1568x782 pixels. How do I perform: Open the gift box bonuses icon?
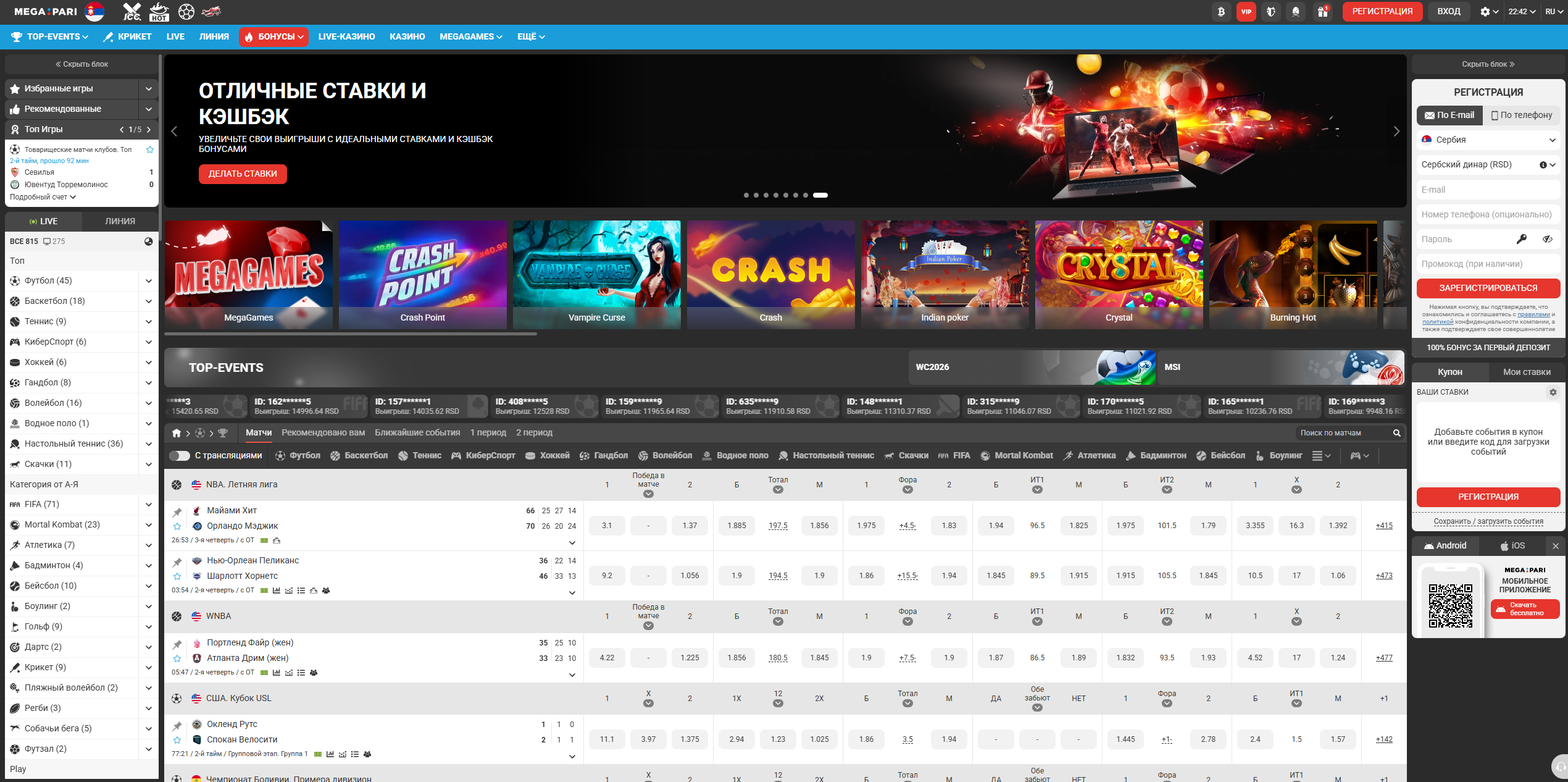click(1322, 12)
